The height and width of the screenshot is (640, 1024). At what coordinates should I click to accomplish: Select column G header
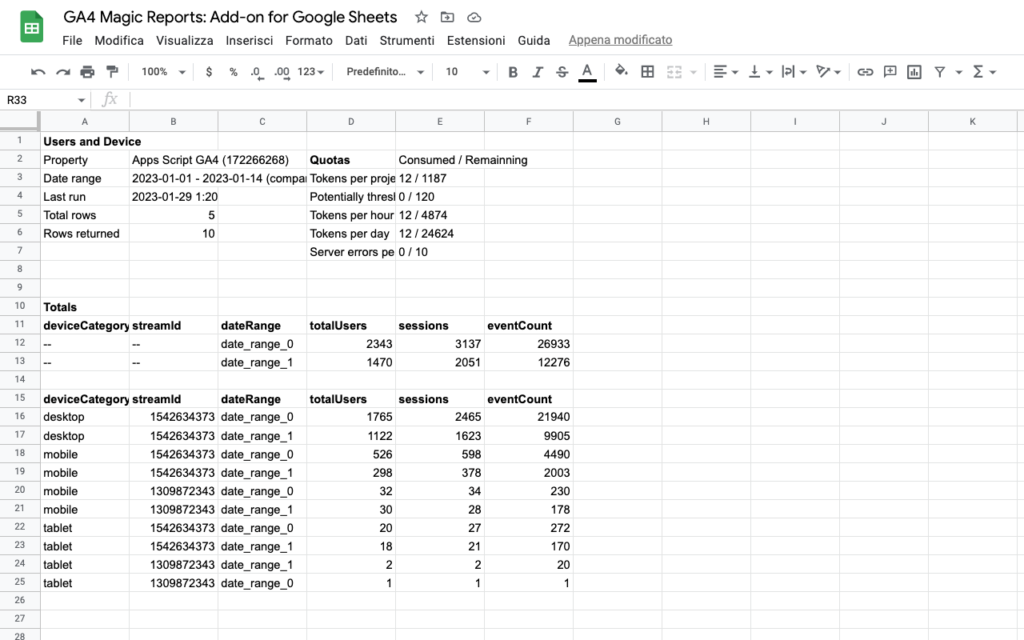(617, 121)
